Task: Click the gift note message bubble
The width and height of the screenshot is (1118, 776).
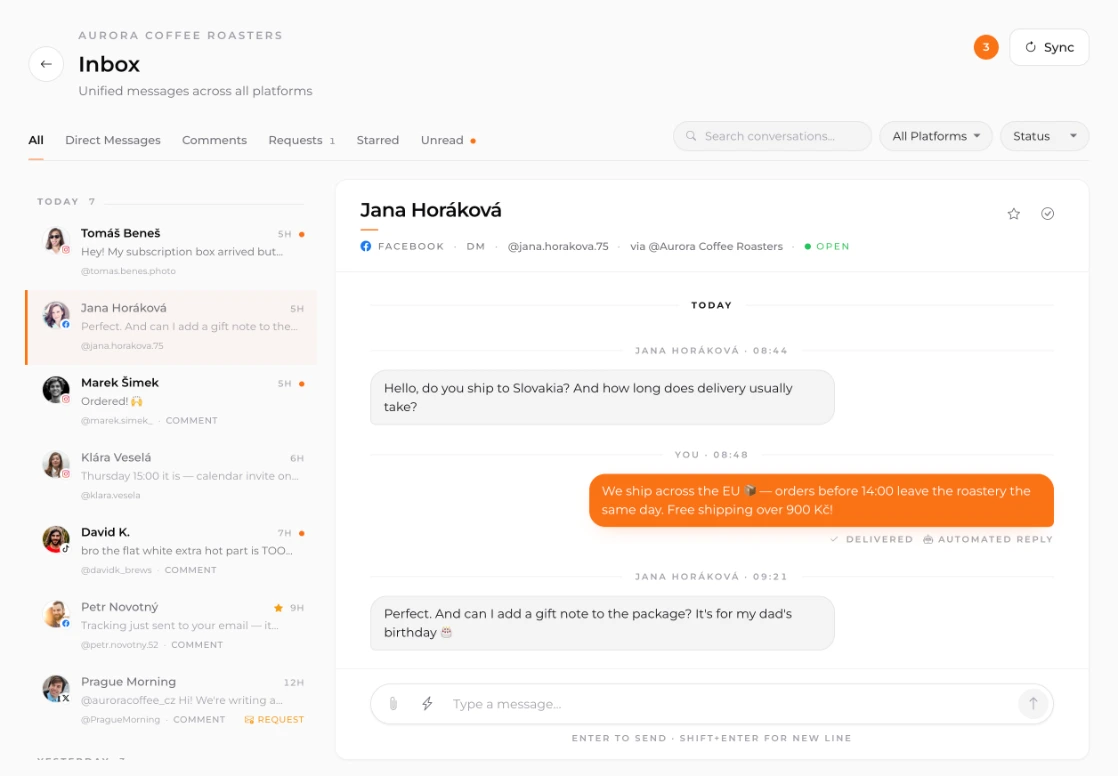Action: (602, 623)
